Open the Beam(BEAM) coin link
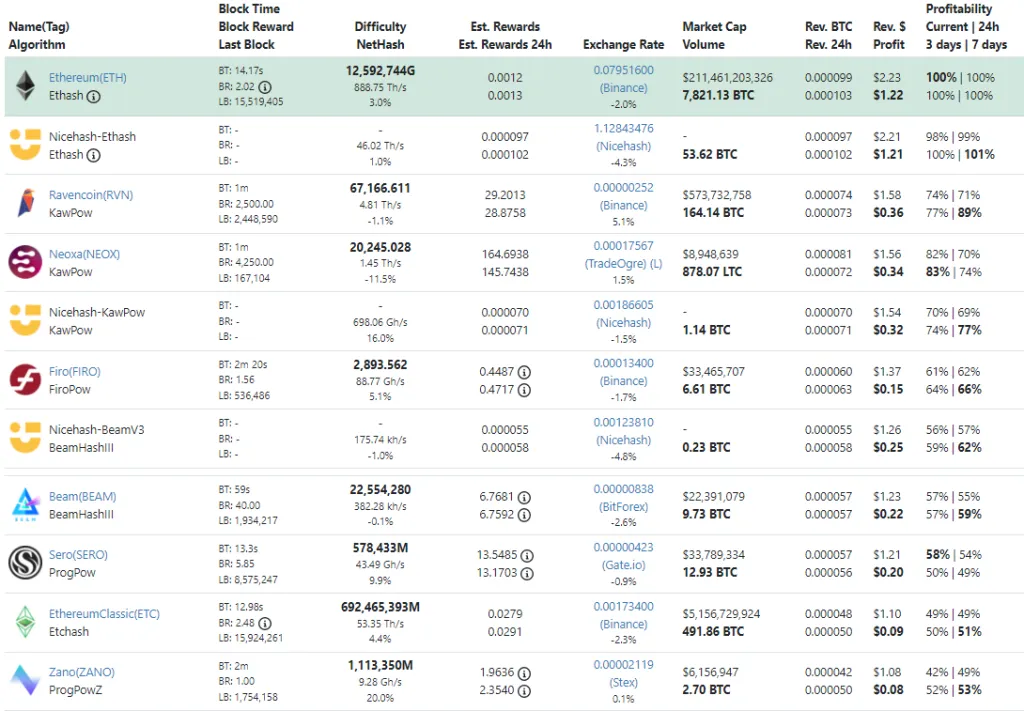This screenshot has width=1024, height=711. tap(82, 496)
